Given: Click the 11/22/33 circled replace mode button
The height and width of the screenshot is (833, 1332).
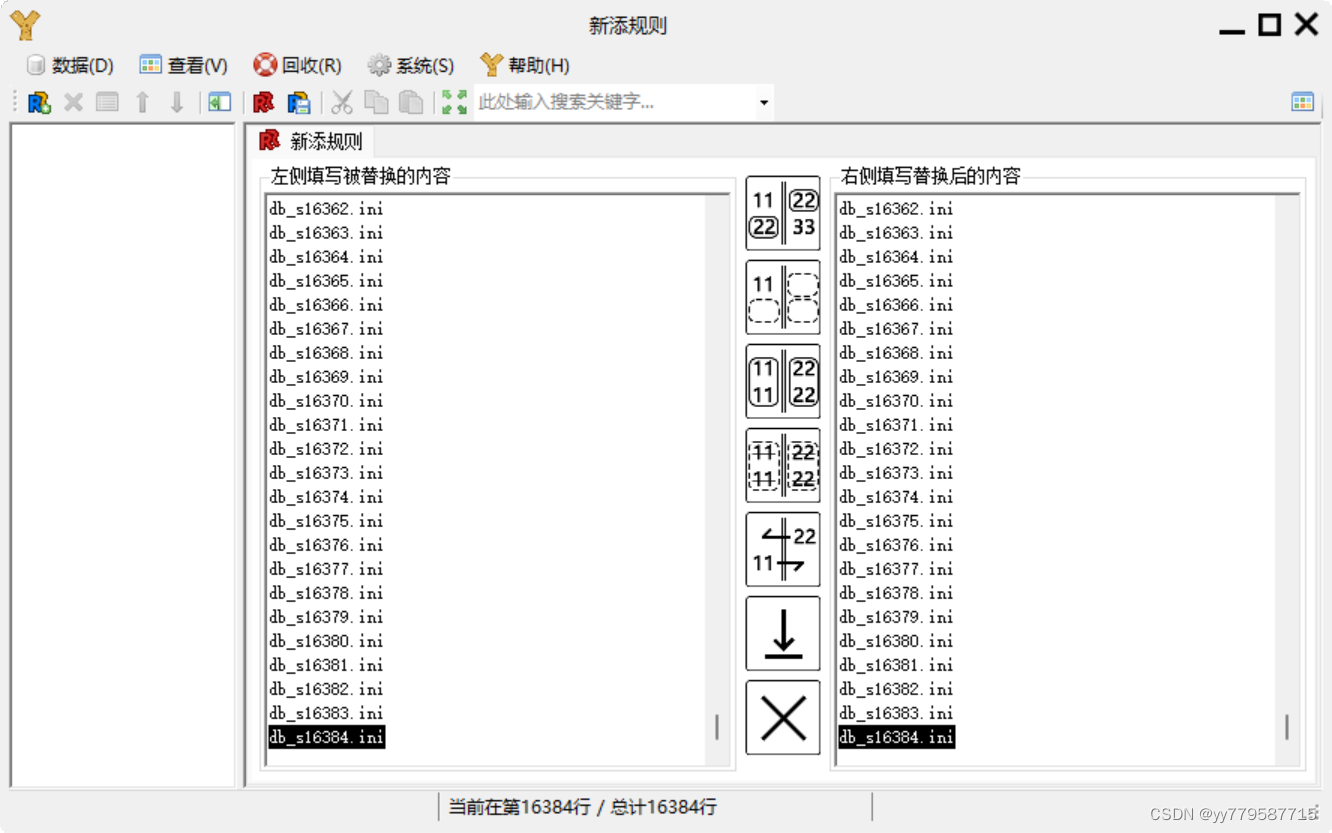Looking at the screenshot, I should point(783,213).
